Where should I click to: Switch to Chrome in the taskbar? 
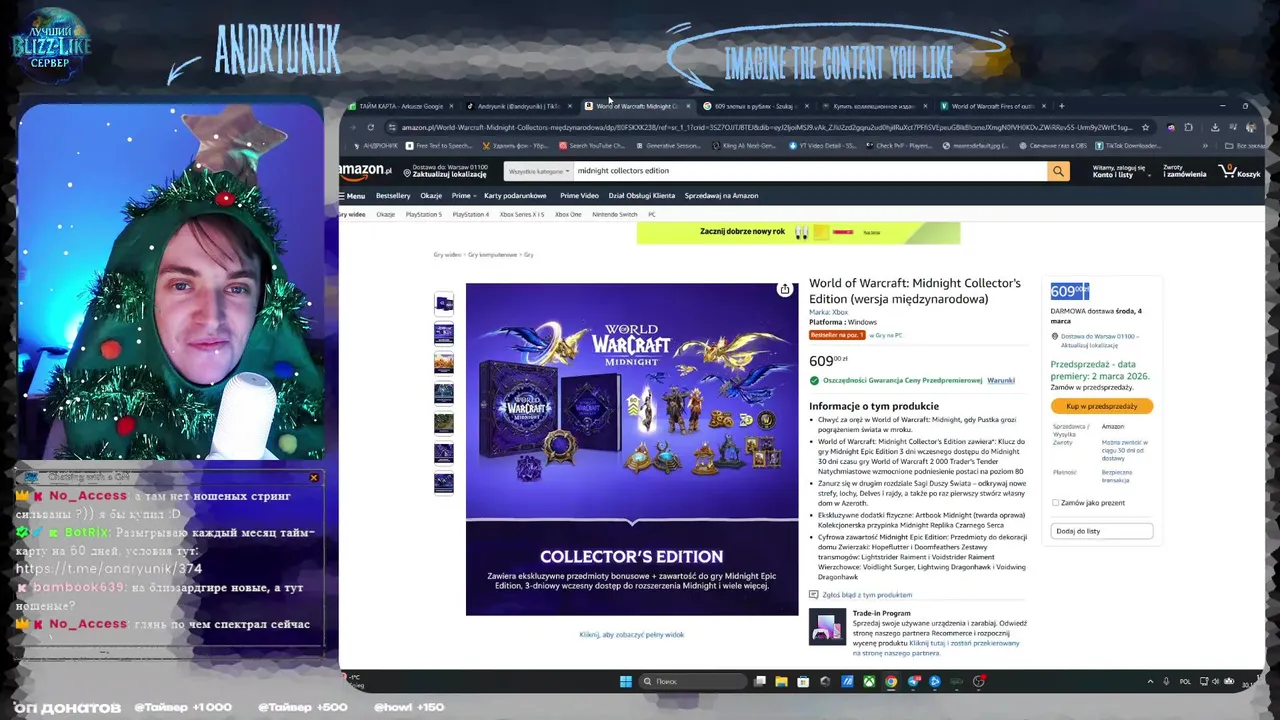tap(891, 681)
